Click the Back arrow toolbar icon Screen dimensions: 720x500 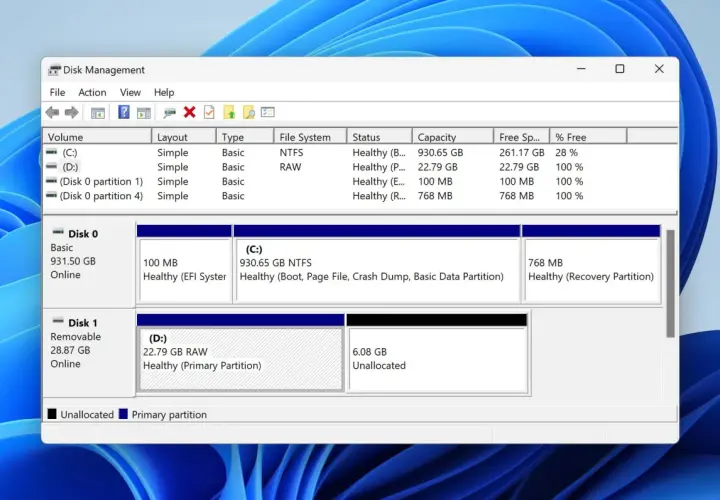(x=52, y=112)
